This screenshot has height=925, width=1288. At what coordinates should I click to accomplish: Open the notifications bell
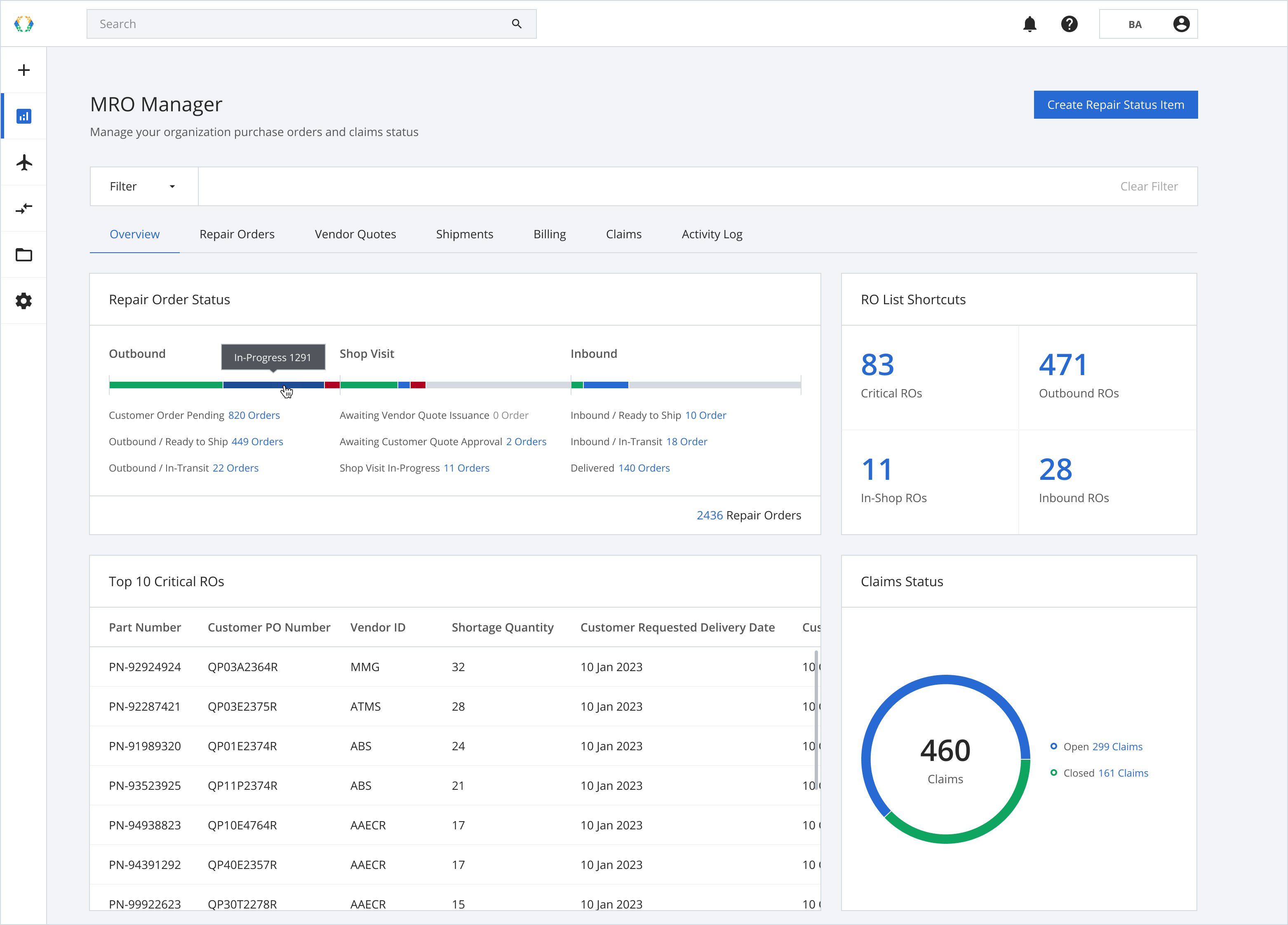coord(1029,24)
